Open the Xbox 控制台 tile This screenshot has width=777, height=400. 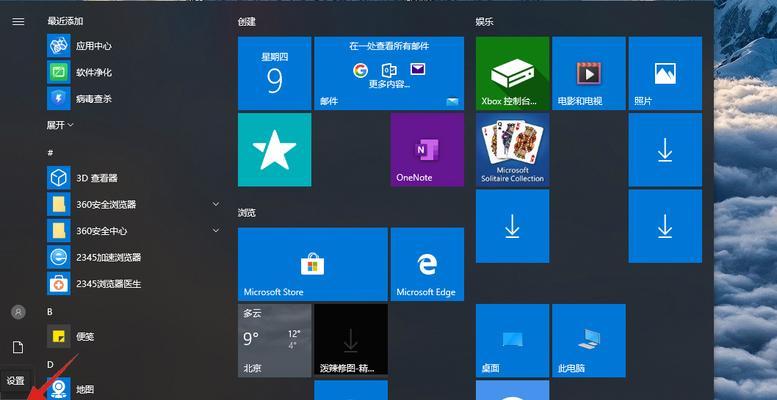512,73
